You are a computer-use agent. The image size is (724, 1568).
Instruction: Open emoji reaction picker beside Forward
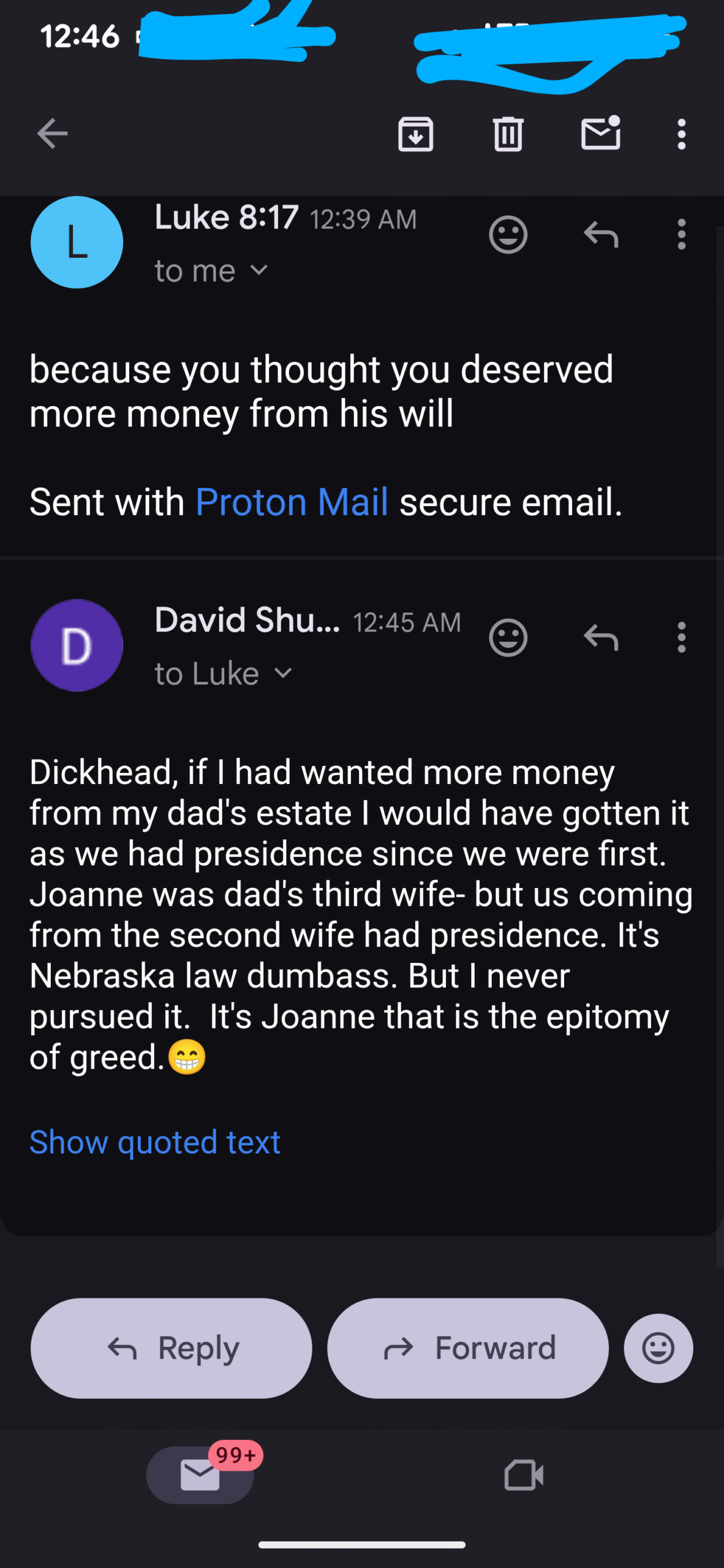658,1348
